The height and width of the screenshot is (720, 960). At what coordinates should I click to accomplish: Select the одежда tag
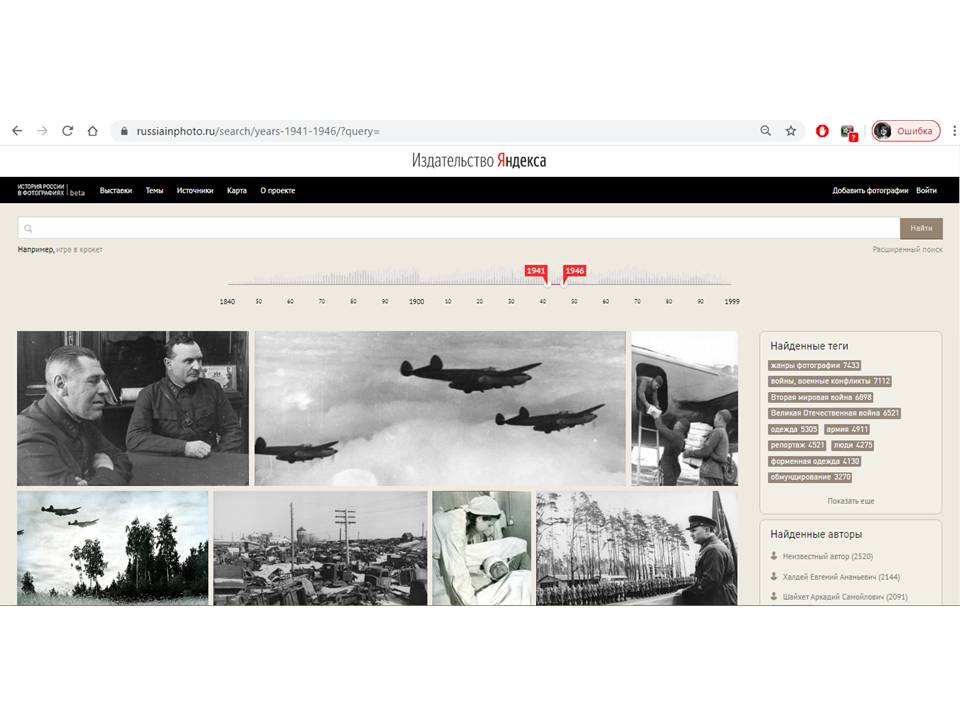click(793, 429)
